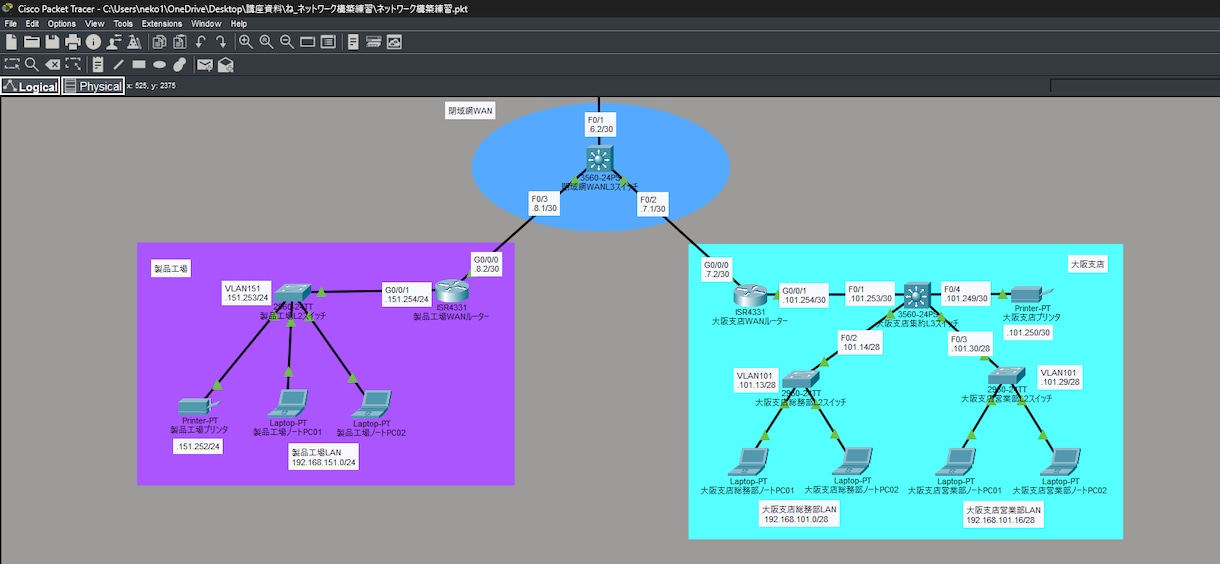Screen dimensions: 1220x564
Task: Click laptop 製品工場ノートPC02
Action: click(370, 404)
